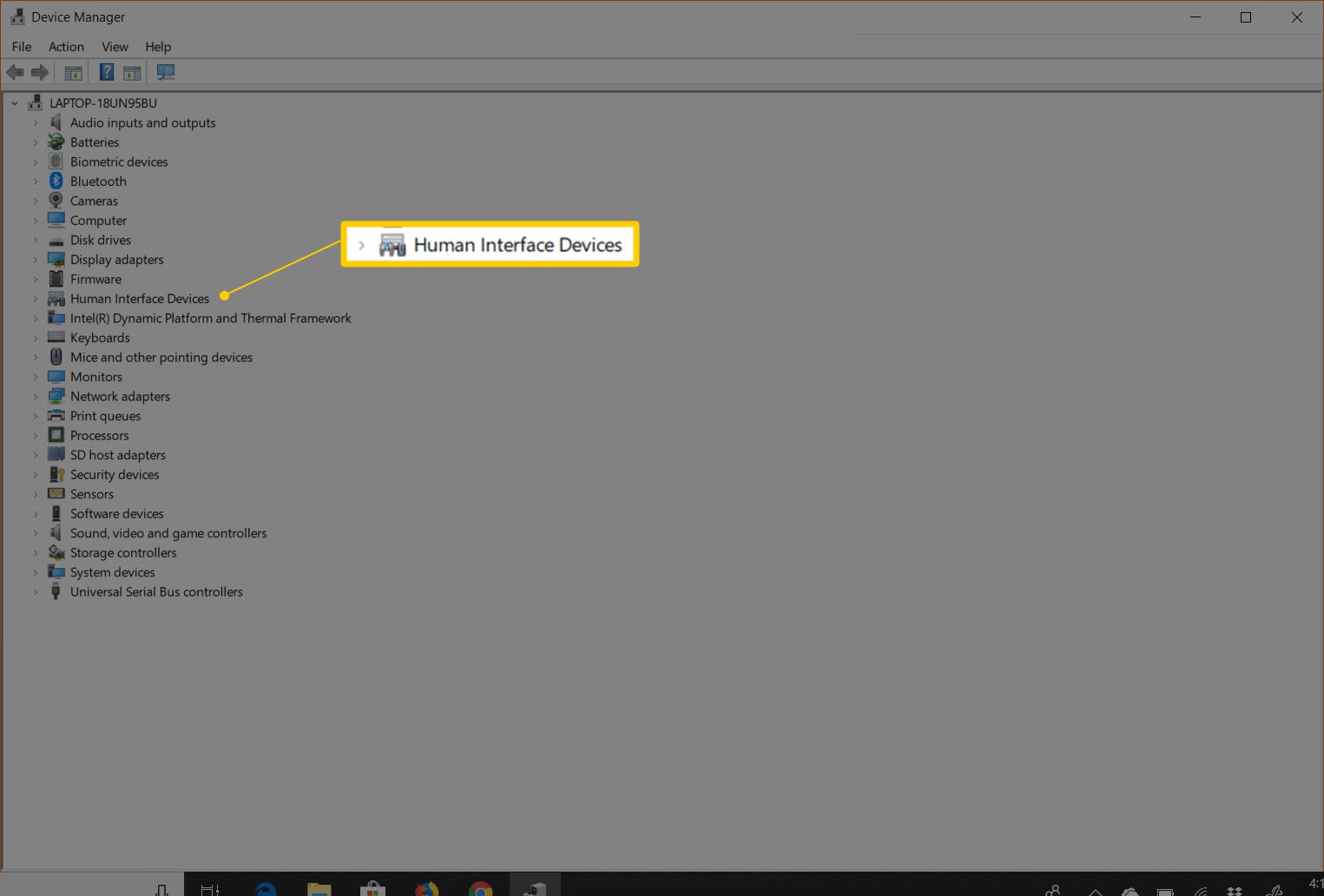Viewport: 1324px width, 896px height.
Task: Open the Action menu
Action: click(x=66, y=46)
